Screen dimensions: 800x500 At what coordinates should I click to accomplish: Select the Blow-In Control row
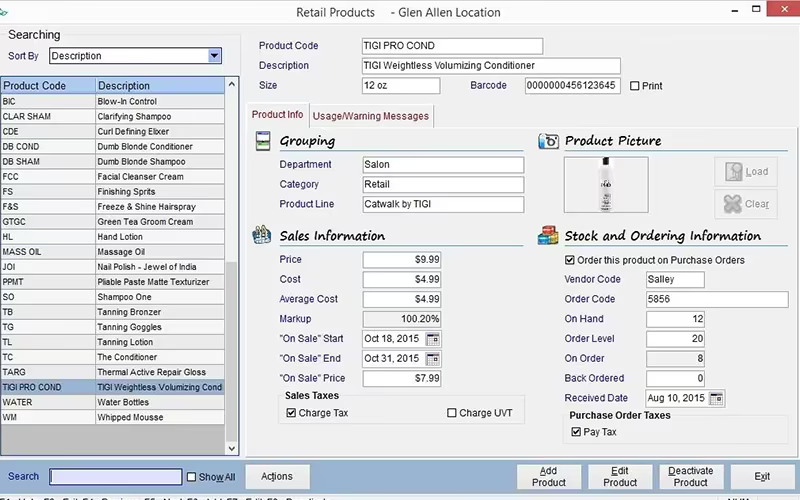112,102
